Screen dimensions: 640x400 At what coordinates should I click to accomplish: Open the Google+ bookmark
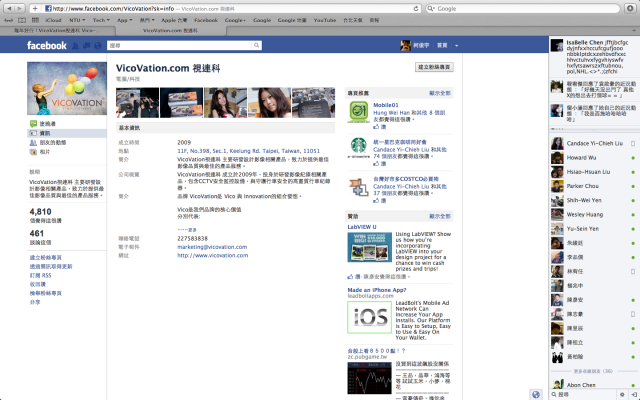pos(235,20)
